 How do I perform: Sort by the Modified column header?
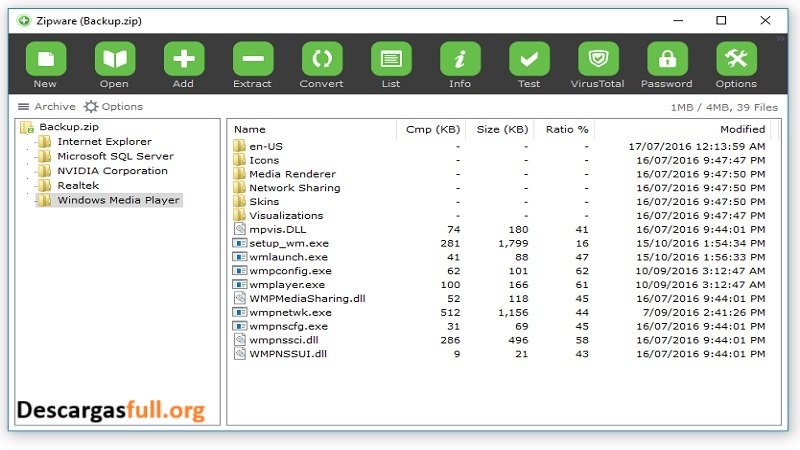pyautogui.click(x=742, y=129)
